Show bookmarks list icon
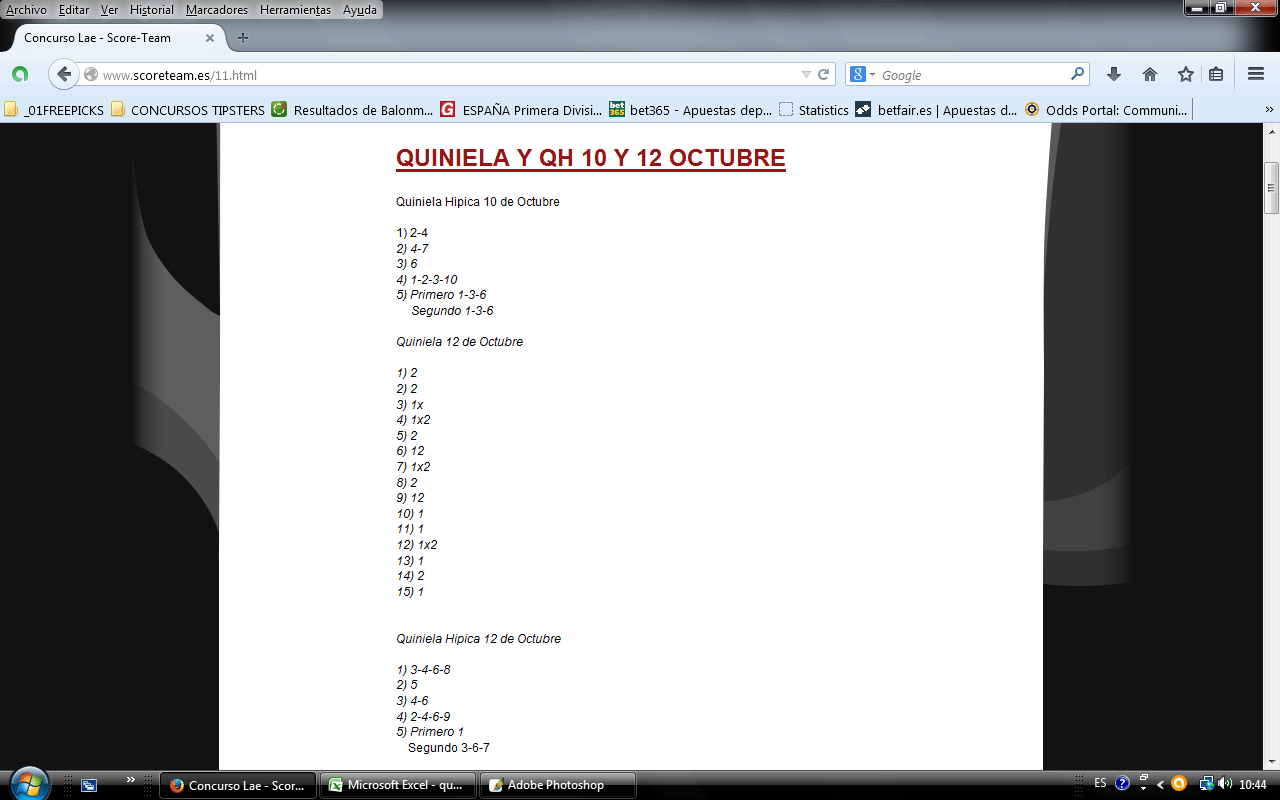The width and height of the screenshot is (1280, 800). 1216,74
